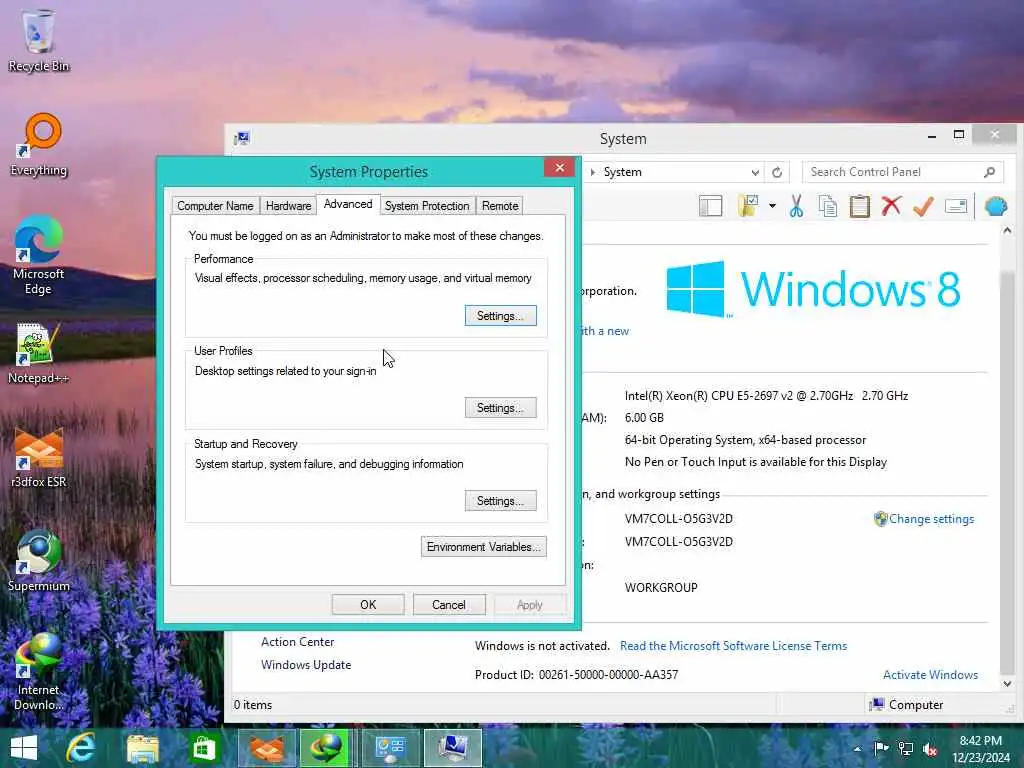This screenshot has height=768, width=1024.
Task: Click the Copy pages icon
Action: 827,206
